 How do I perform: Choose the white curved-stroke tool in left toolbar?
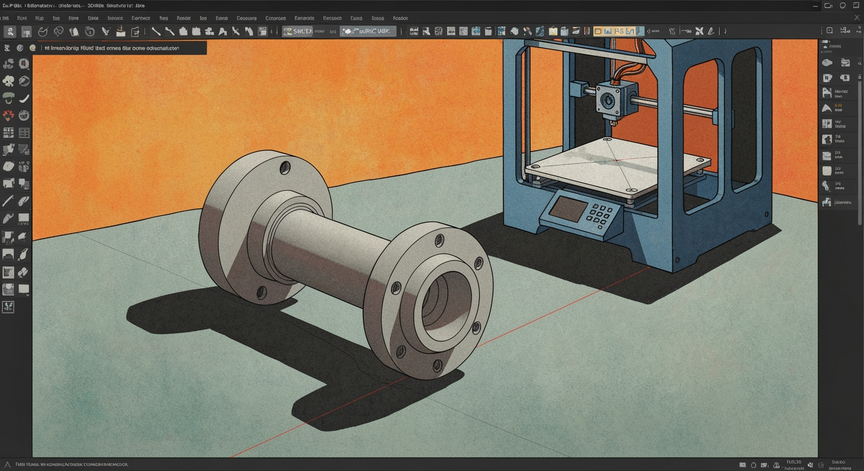24,98
